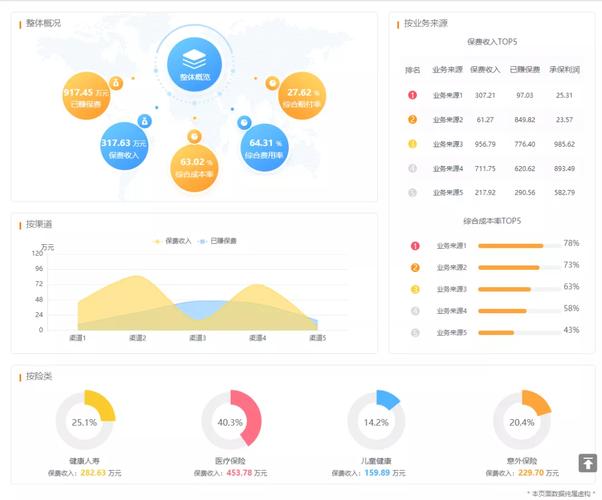Click rank 5 badge in 综合成本率TOP5 list
602x500 pixels.
(415, 333)
